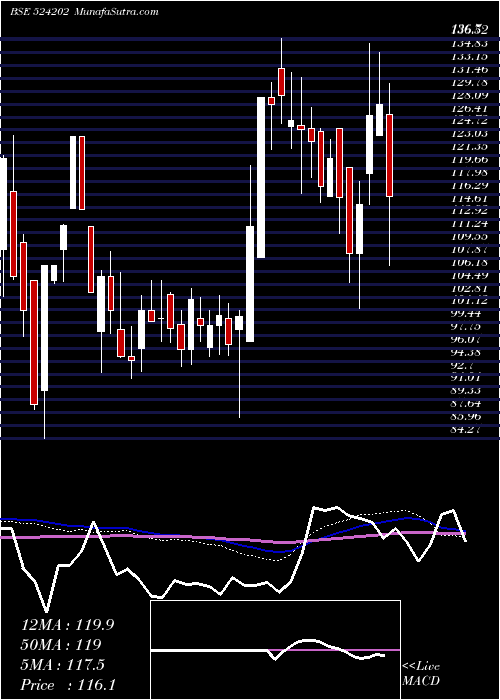Click the 133.15 price axis label
Image resolution: width=500 pixels, height=700 pixels.
click(470, 56)
